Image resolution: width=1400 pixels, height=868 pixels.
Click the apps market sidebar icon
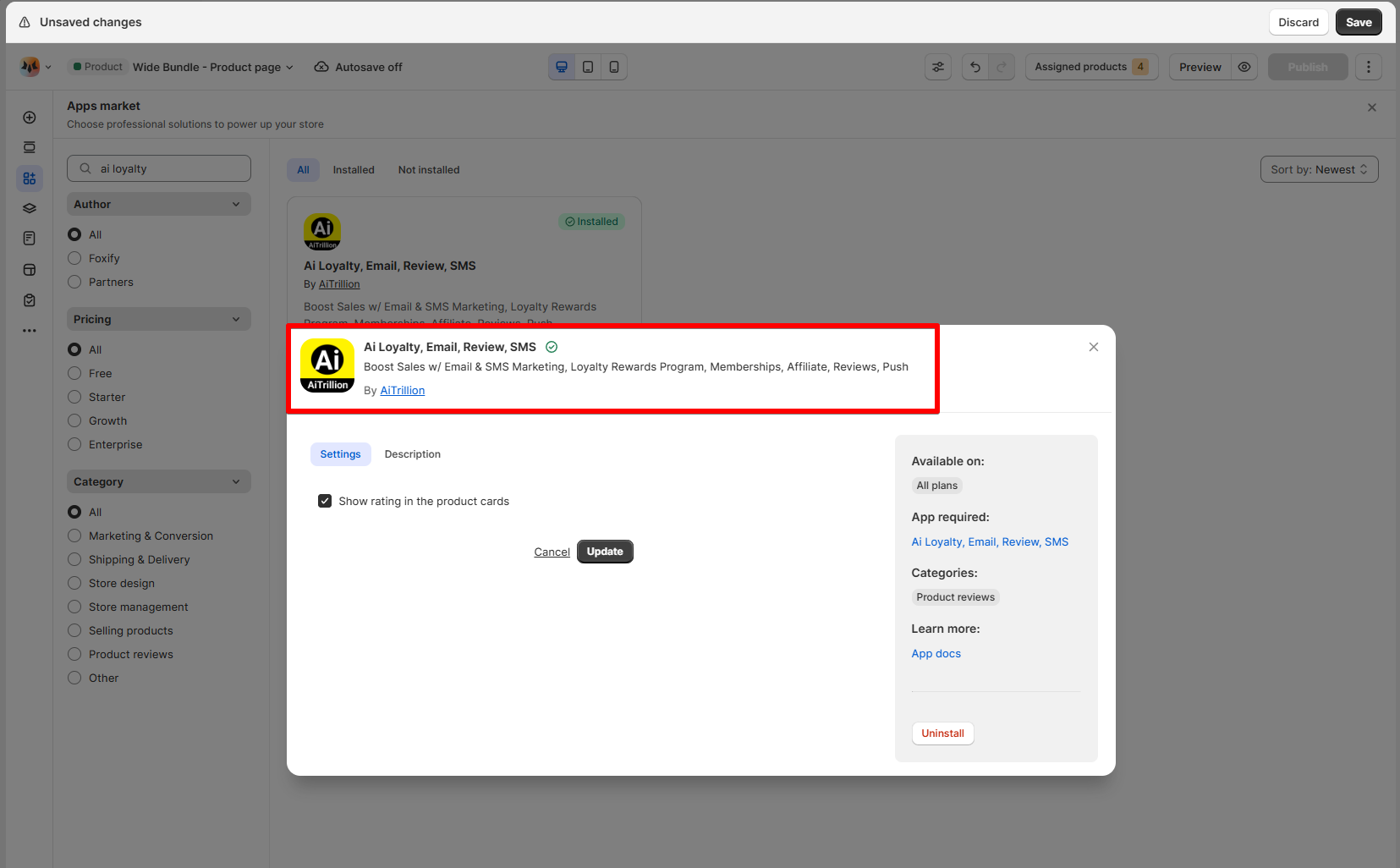click(30, 179)
